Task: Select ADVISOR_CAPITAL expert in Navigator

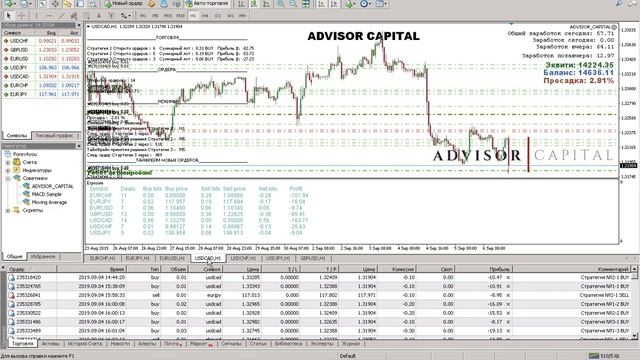Action: [52, 186]
